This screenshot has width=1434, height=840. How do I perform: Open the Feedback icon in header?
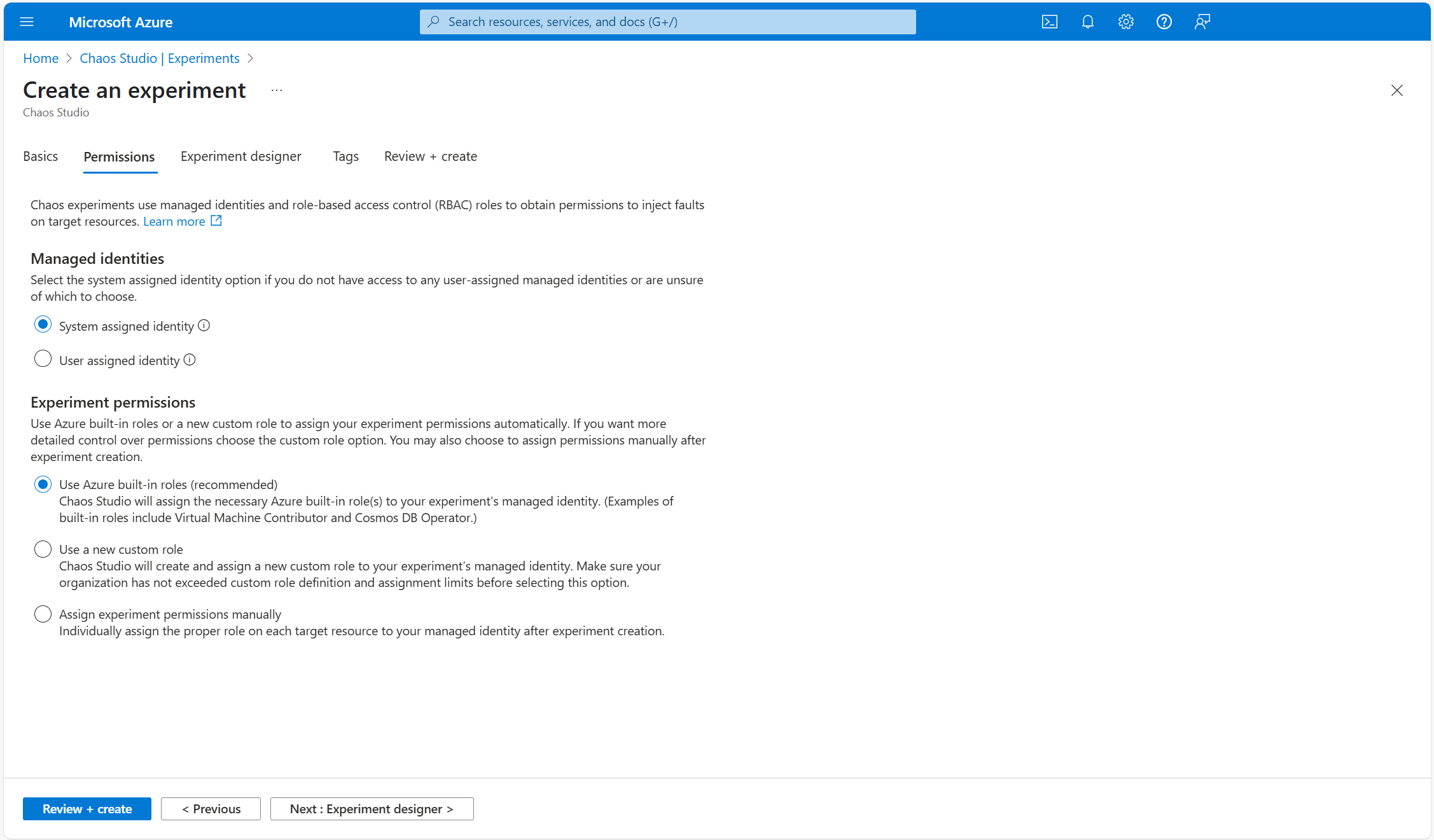[x=1202, y=22]
